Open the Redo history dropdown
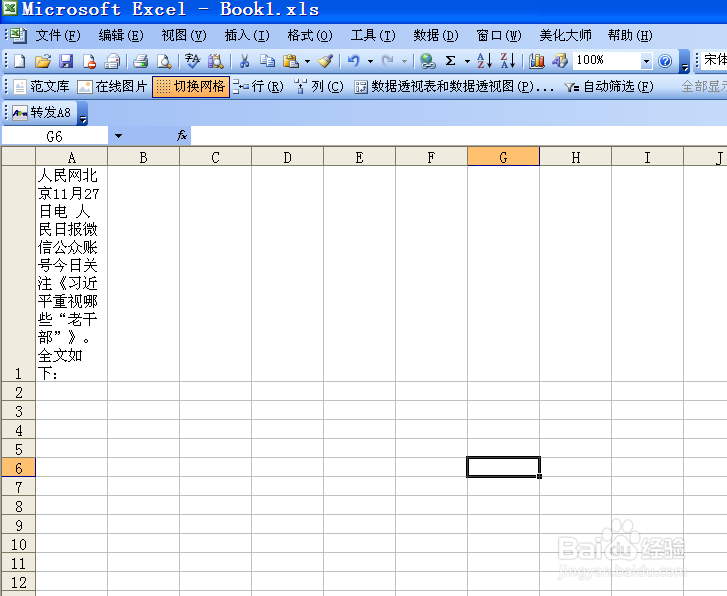727x596 pixels. (404, 61)
